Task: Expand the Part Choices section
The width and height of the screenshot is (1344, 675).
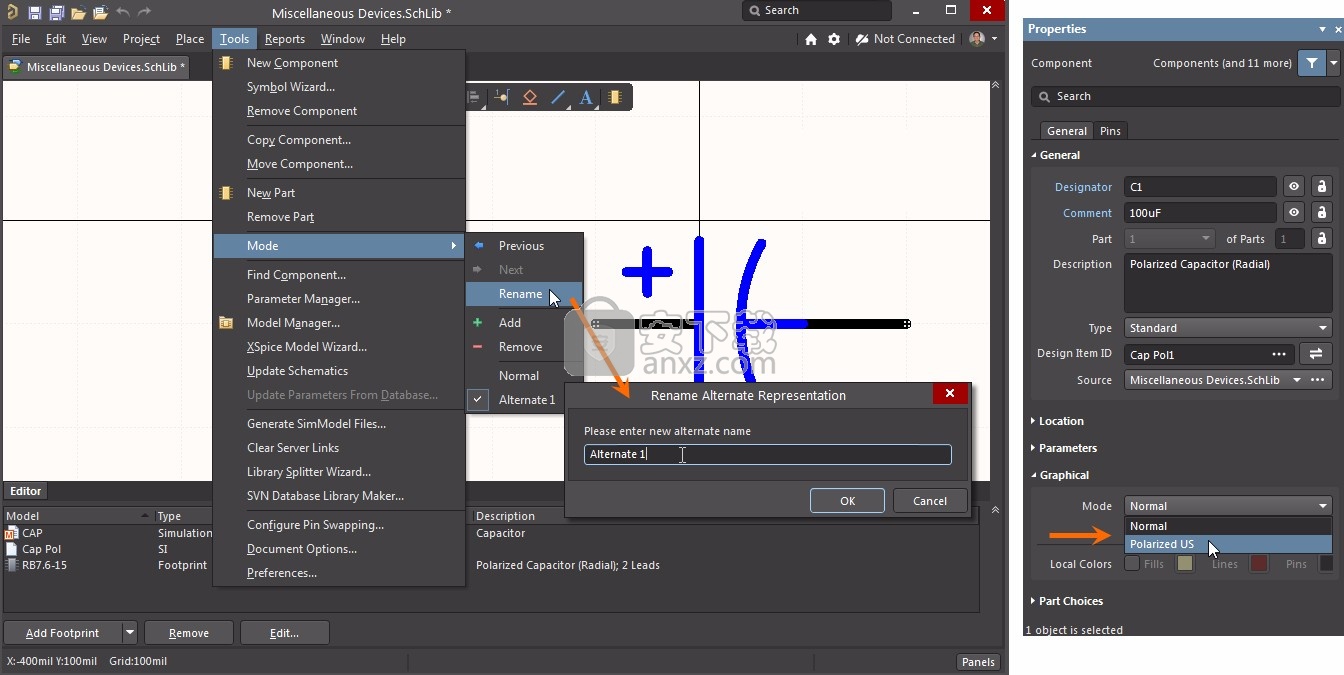Action: (x=1070, y=601)
